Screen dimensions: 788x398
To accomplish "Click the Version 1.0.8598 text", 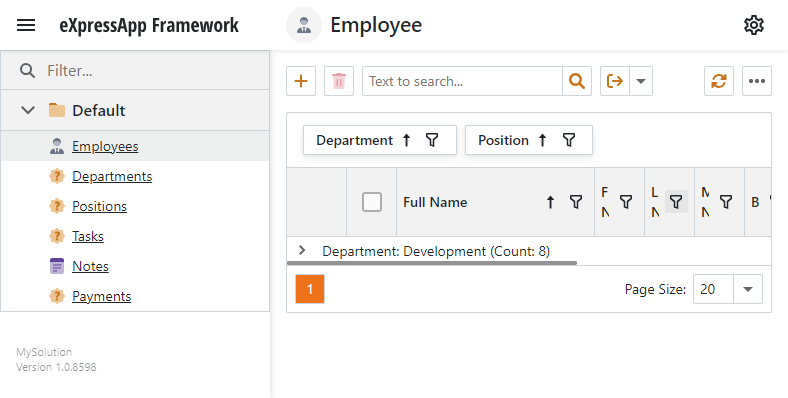I will 56,367.
